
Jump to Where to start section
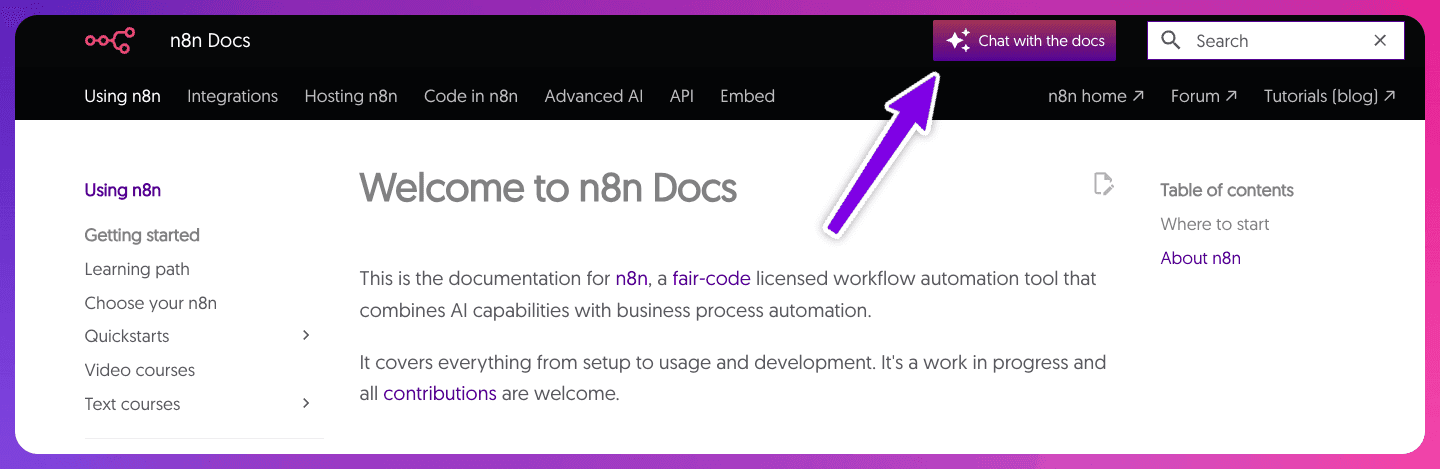1215,224
